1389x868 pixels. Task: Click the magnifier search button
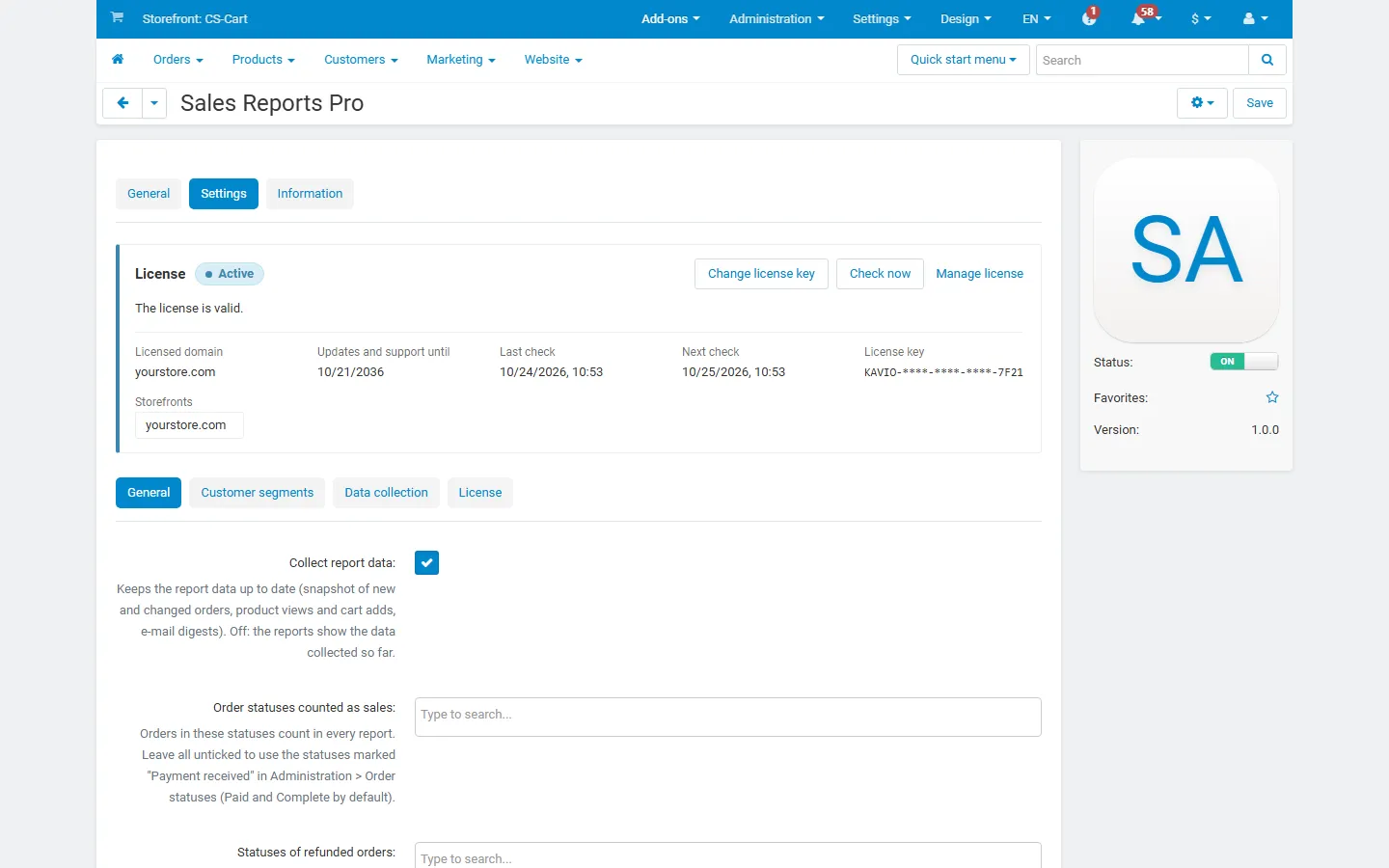pos(1267,60)
